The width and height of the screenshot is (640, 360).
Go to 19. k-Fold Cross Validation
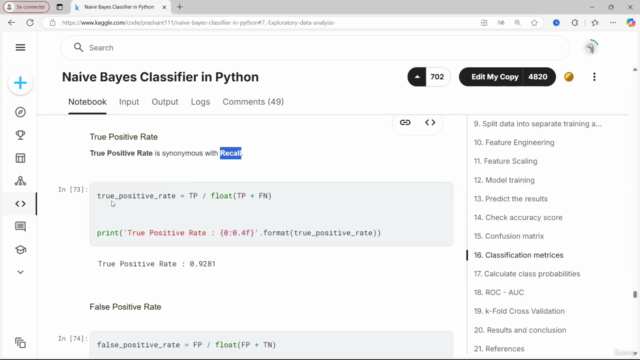pos(519,311)
